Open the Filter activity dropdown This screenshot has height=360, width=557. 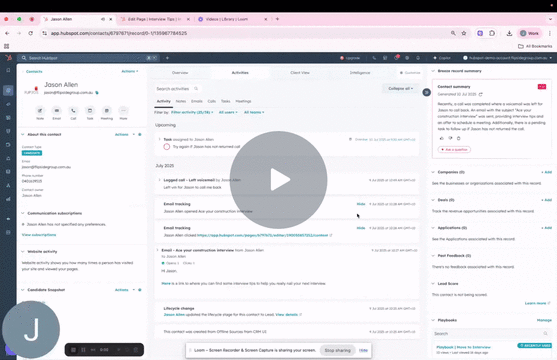(x=192, y=112)
